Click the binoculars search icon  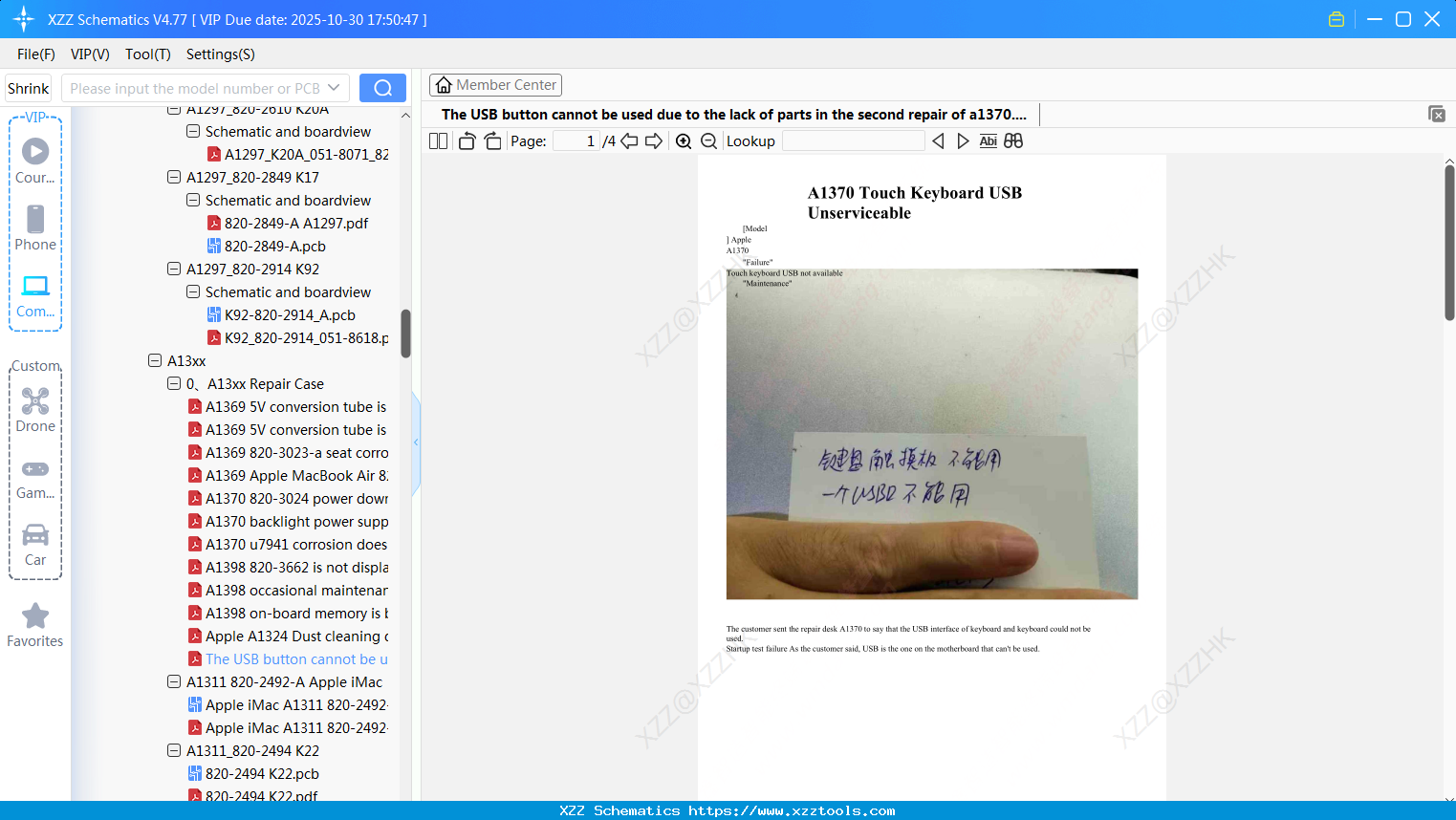click(1013, 140)
